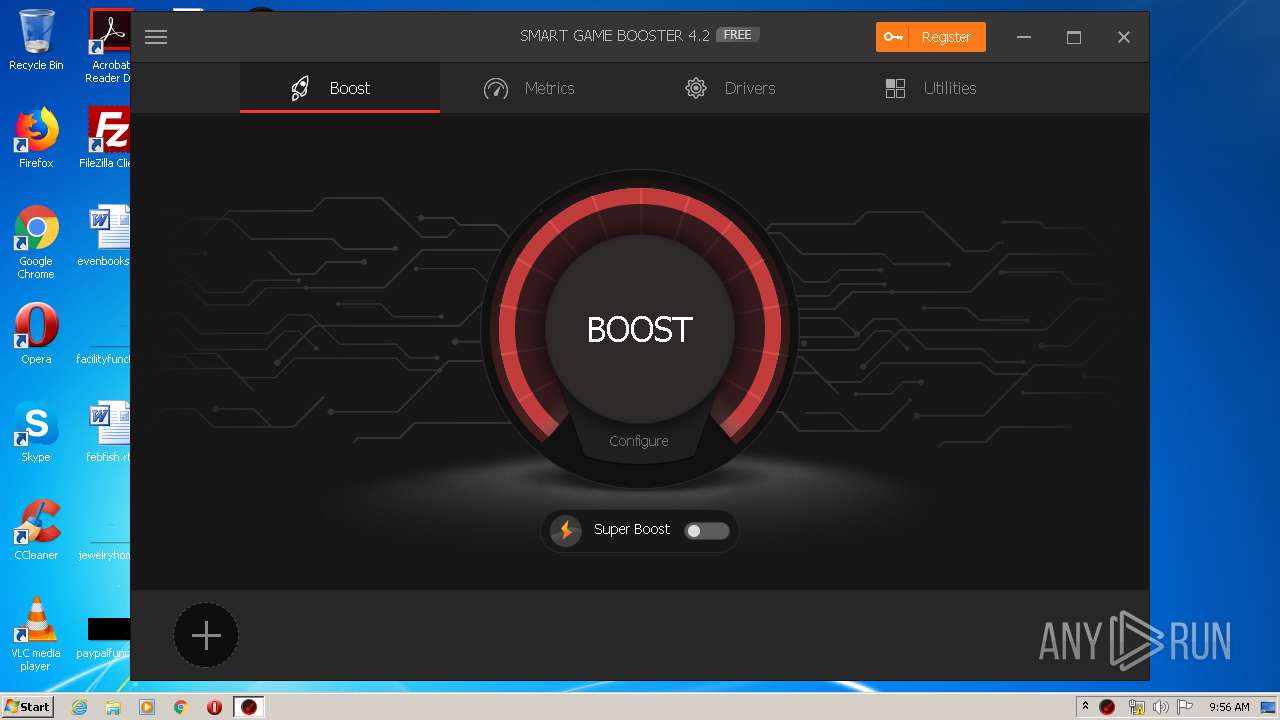Click the volume icon in system tray
The image size is (1280, 720).
coord(1160,707)
